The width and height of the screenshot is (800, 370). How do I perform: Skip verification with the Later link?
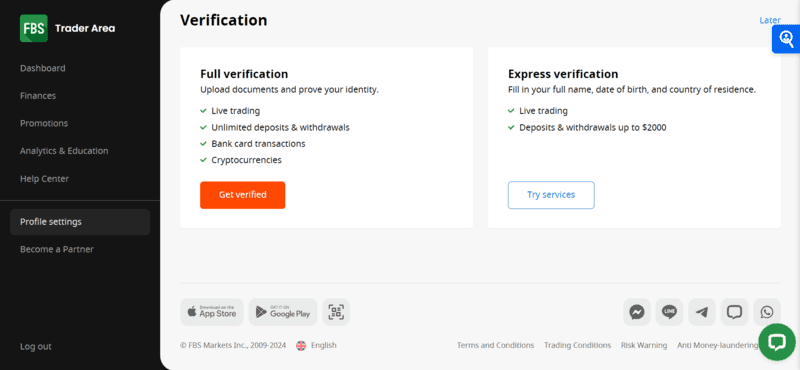click(x=770, y=20)
